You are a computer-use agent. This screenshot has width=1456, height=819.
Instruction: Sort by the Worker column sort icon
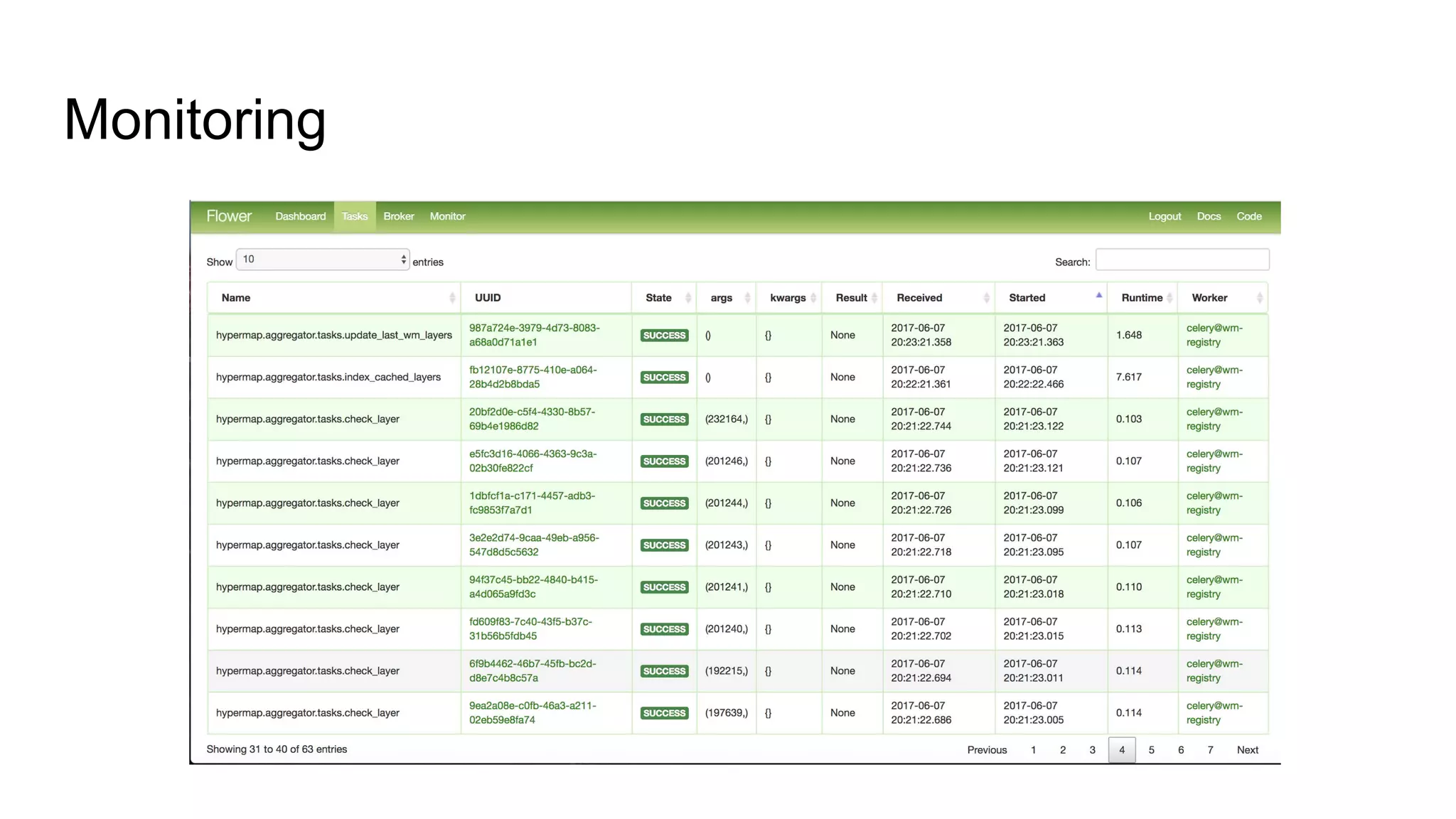[1260, 298]
